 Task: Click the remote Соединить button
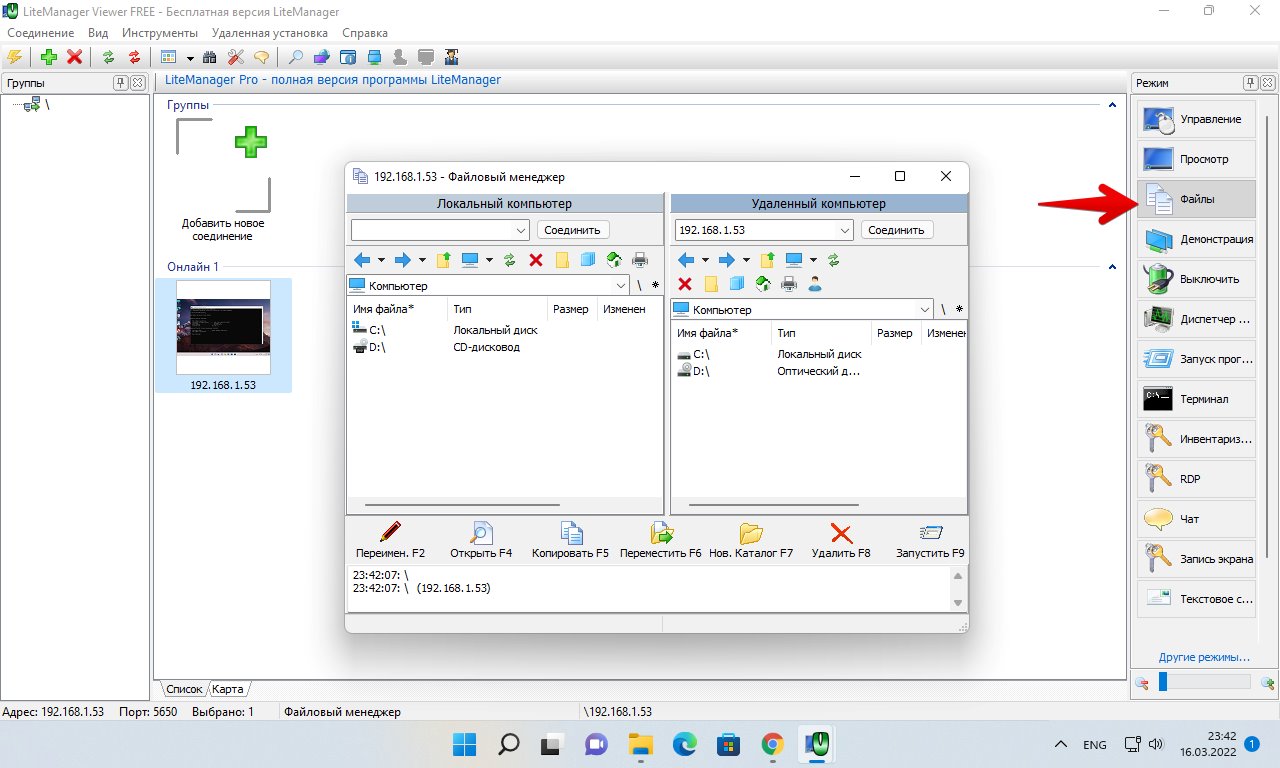tap(897, 230)
